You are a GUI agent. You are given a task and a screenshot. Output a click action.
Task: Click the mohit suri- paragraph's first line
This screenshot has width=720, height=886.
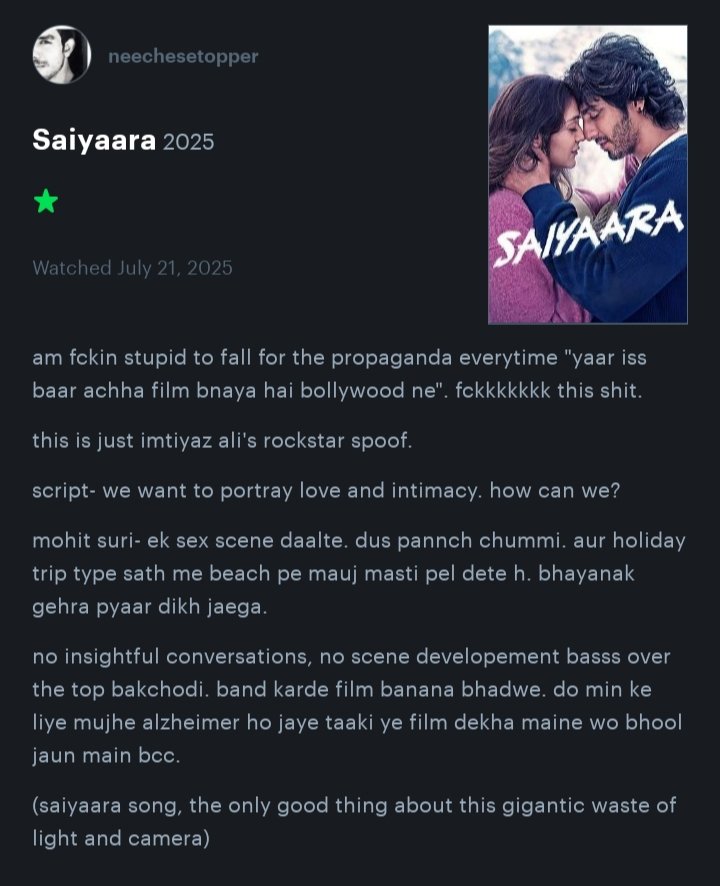point(359,541)
